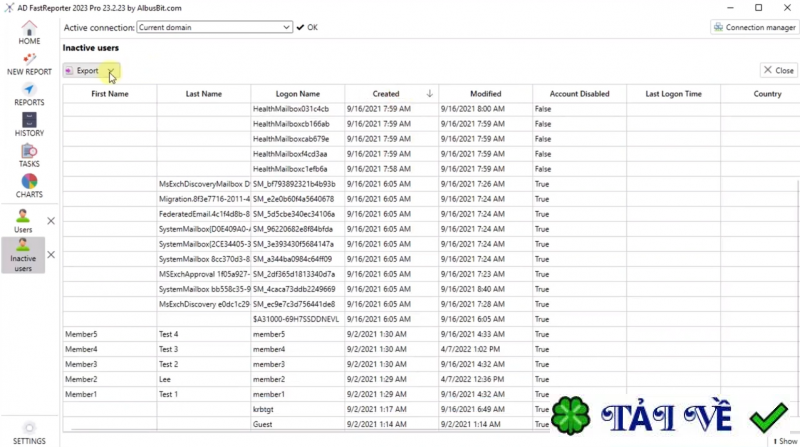Open the Active connection dropdown
Screen dimensions: 800x447
click(x=214, y=28)
